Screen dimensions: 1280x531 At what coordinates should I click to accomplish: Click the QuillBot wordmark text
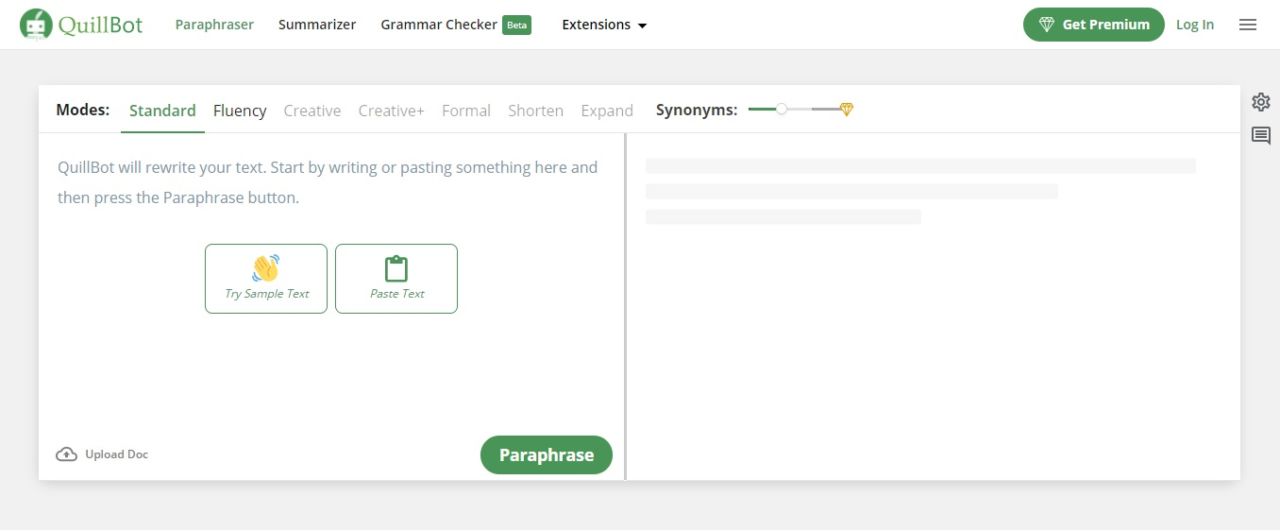(100, 25)
